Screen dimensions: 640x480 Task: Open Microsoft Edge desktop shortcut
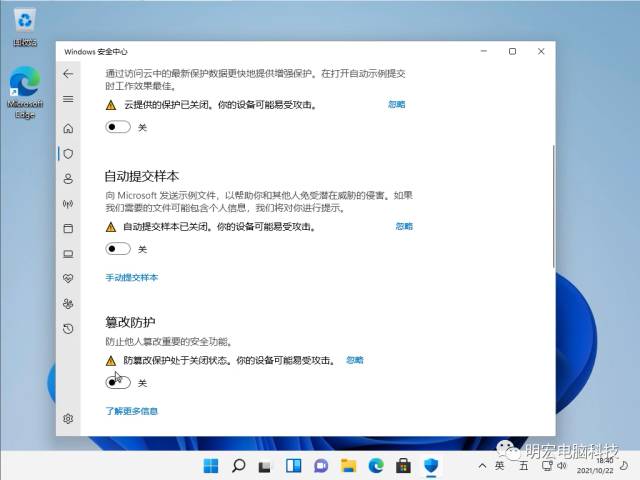click(x=25, y=93)
